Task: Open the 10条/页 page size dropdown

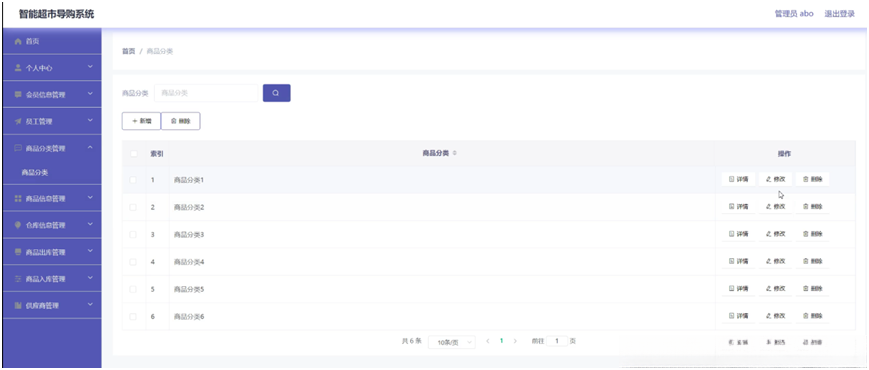Action: click(x=452, y=342)
